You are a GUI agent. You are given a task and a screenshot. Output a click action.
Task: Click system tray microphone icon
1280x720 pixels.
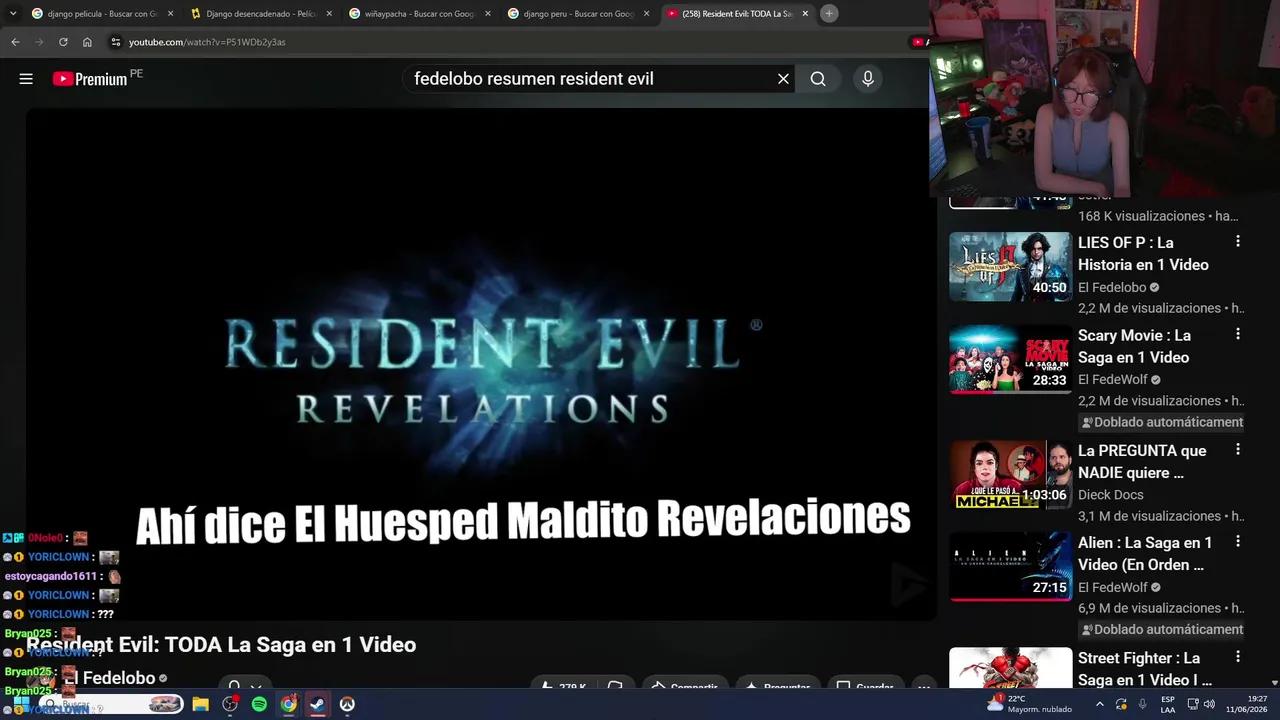(1142, 704)
